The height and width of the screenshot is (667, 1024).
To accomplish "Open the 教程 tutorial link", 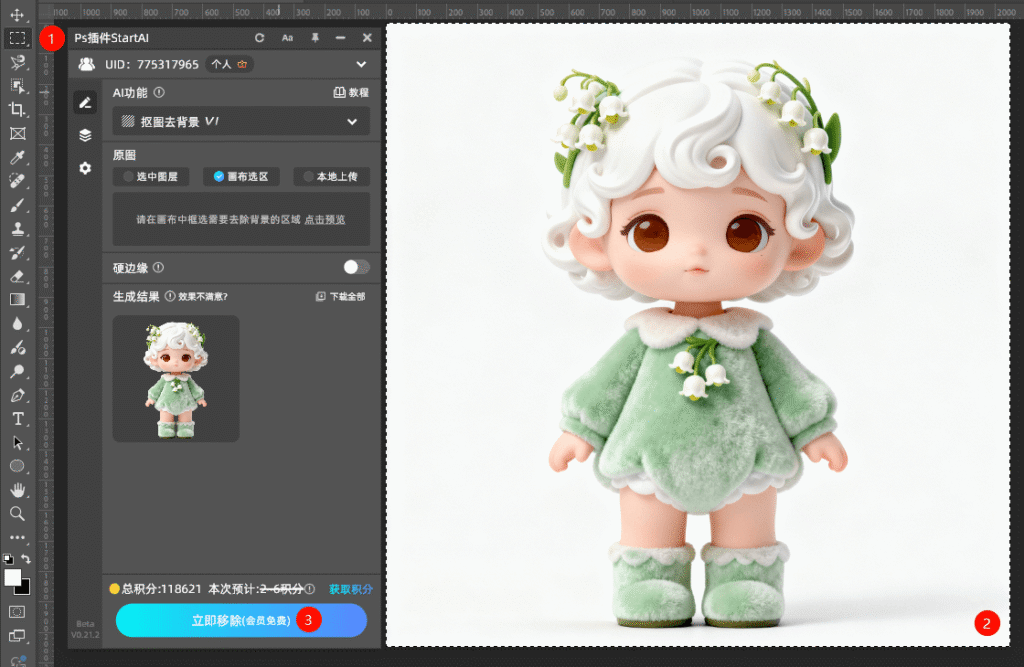I will click(350, 93).
